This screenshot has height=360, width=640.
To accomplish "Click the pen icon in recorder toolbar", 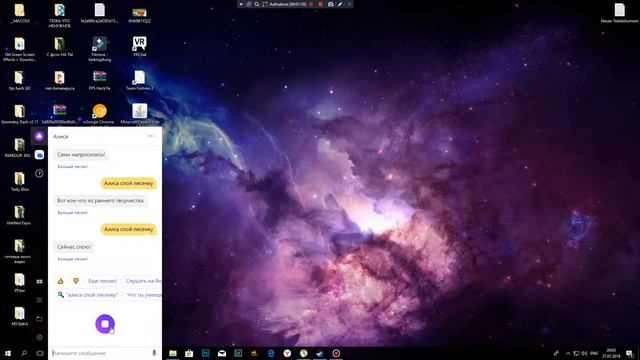I will tap(340, 4).
